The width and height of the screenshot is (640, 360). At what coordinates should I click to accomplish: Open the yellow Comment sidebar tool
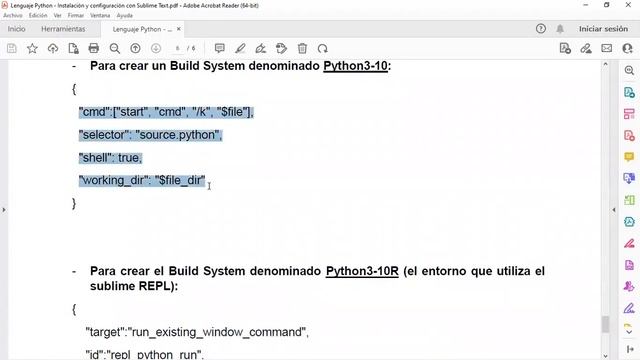pos(629,157)
